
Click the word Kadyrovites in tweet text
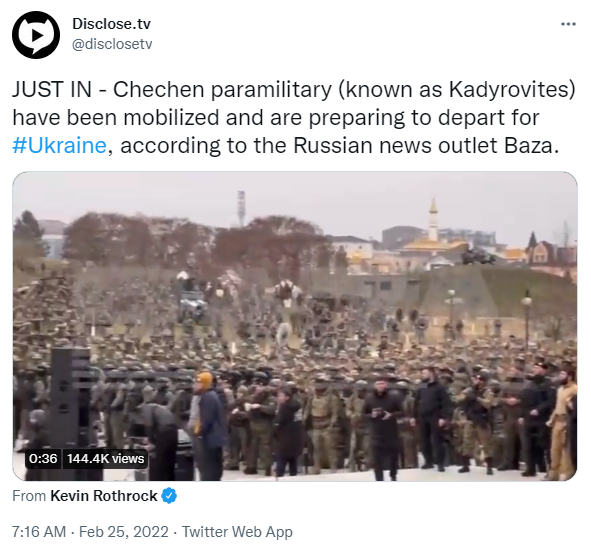click(508, 90)
